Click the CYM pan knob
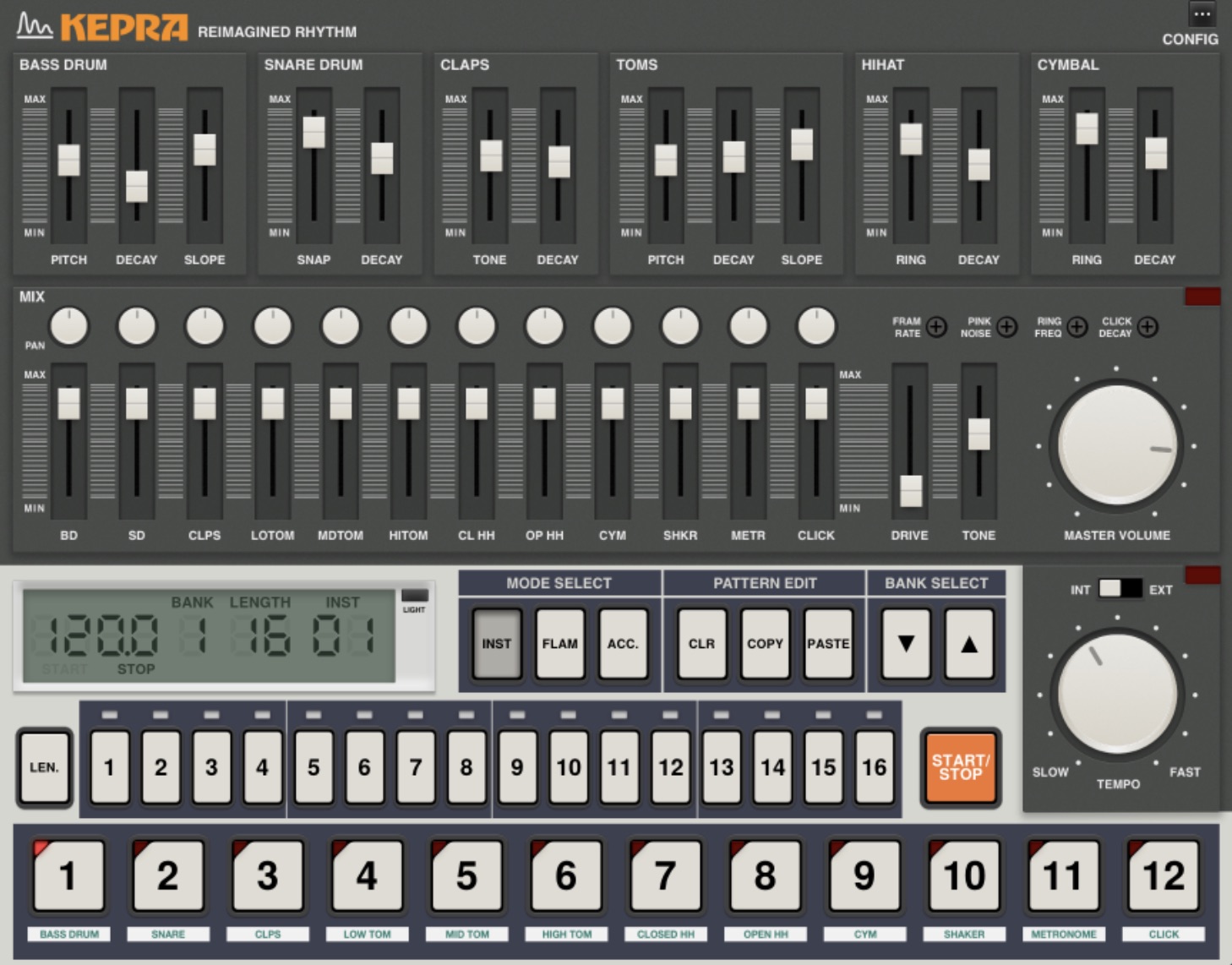Viewport: 1232px width, 965px height. pyautogui.click(x=613, y=327)
